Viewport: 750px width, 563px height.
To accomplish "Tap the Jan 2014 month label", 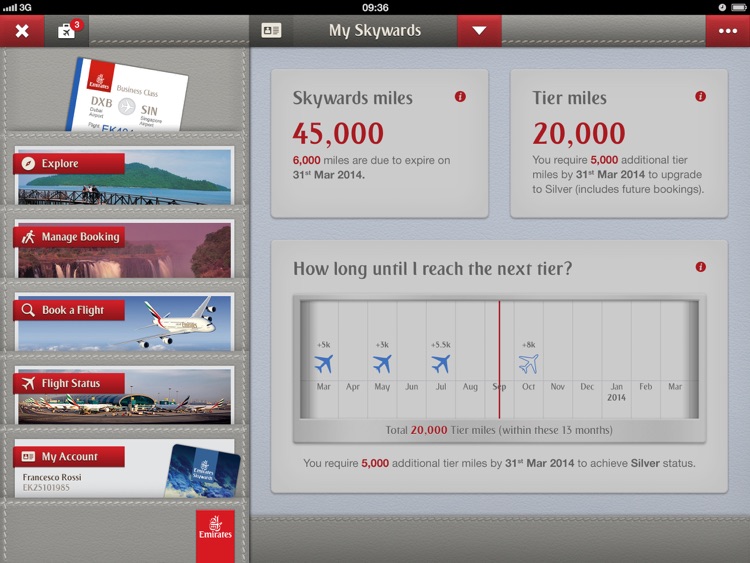I will pos(617,392).
